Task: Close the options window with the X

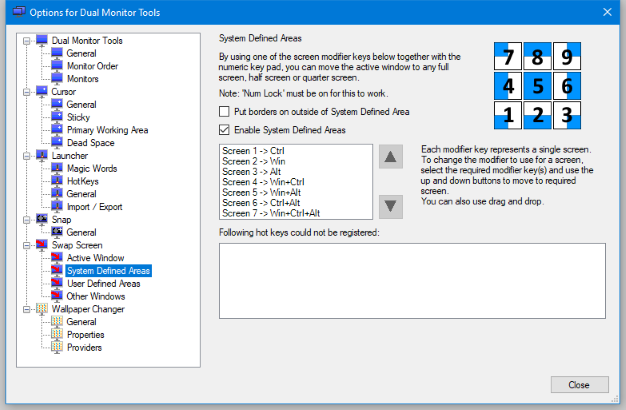Action: click(607, 12)
